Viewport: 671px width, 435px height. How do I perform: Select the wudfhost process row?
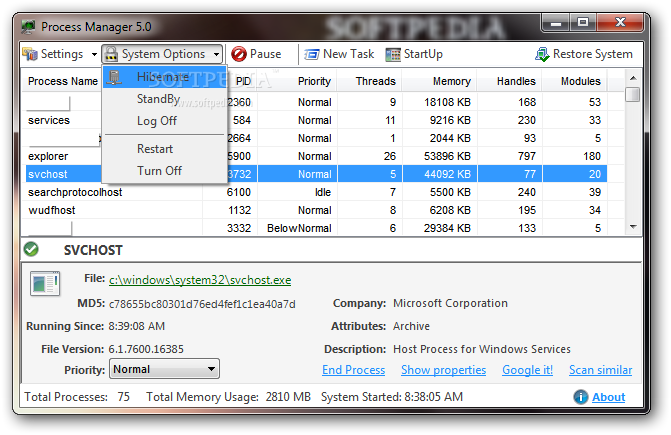[317, 210]
